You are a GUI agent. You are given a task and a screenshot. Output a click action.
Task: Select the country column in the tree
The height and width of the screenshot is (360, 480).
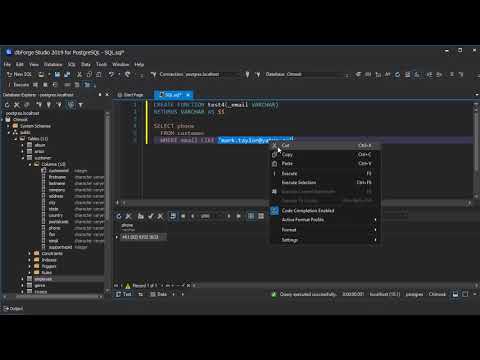click(x=56, y=215)
